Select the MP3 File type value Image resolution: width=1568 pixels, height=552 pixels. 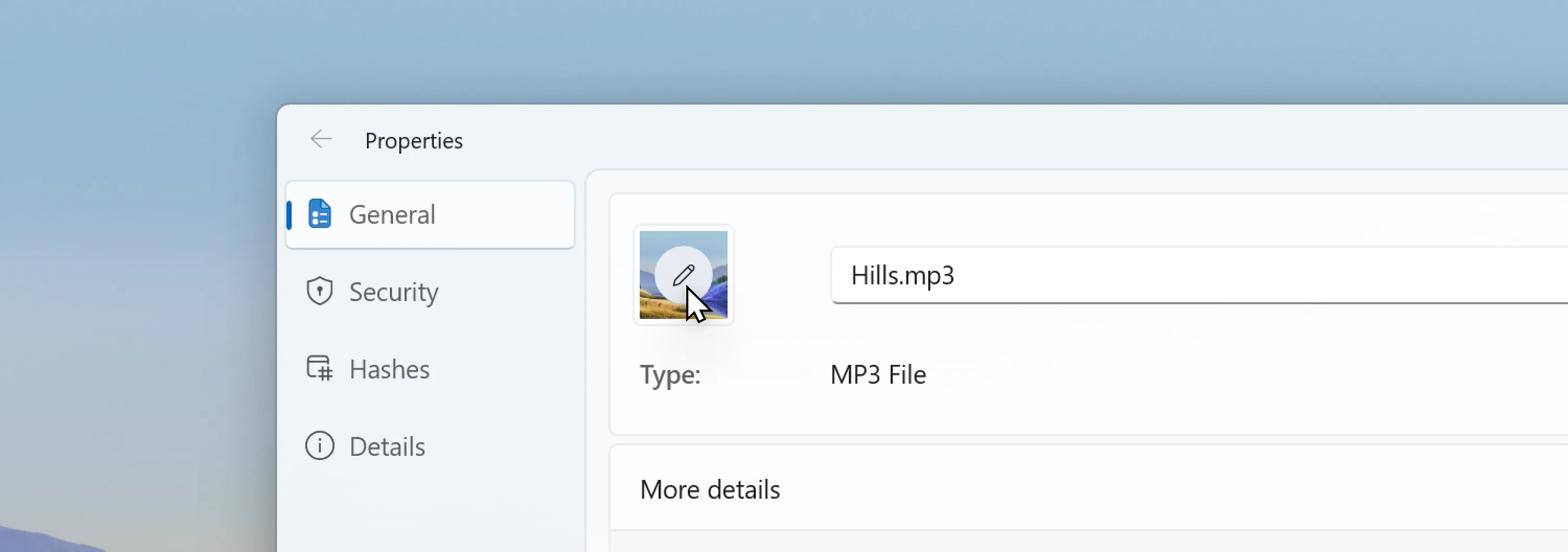pyautogui.click(x=878, y=375)
